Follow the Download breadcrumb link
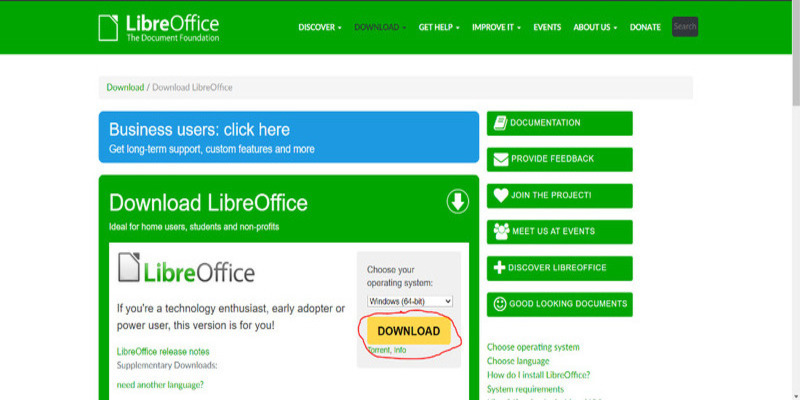 click(x=125, y=87)
